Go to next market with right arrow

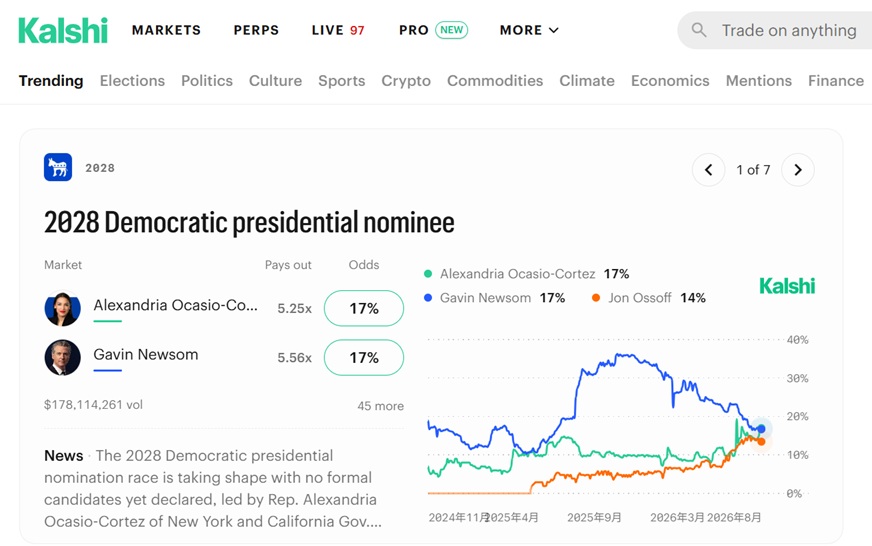click(797, 170)
